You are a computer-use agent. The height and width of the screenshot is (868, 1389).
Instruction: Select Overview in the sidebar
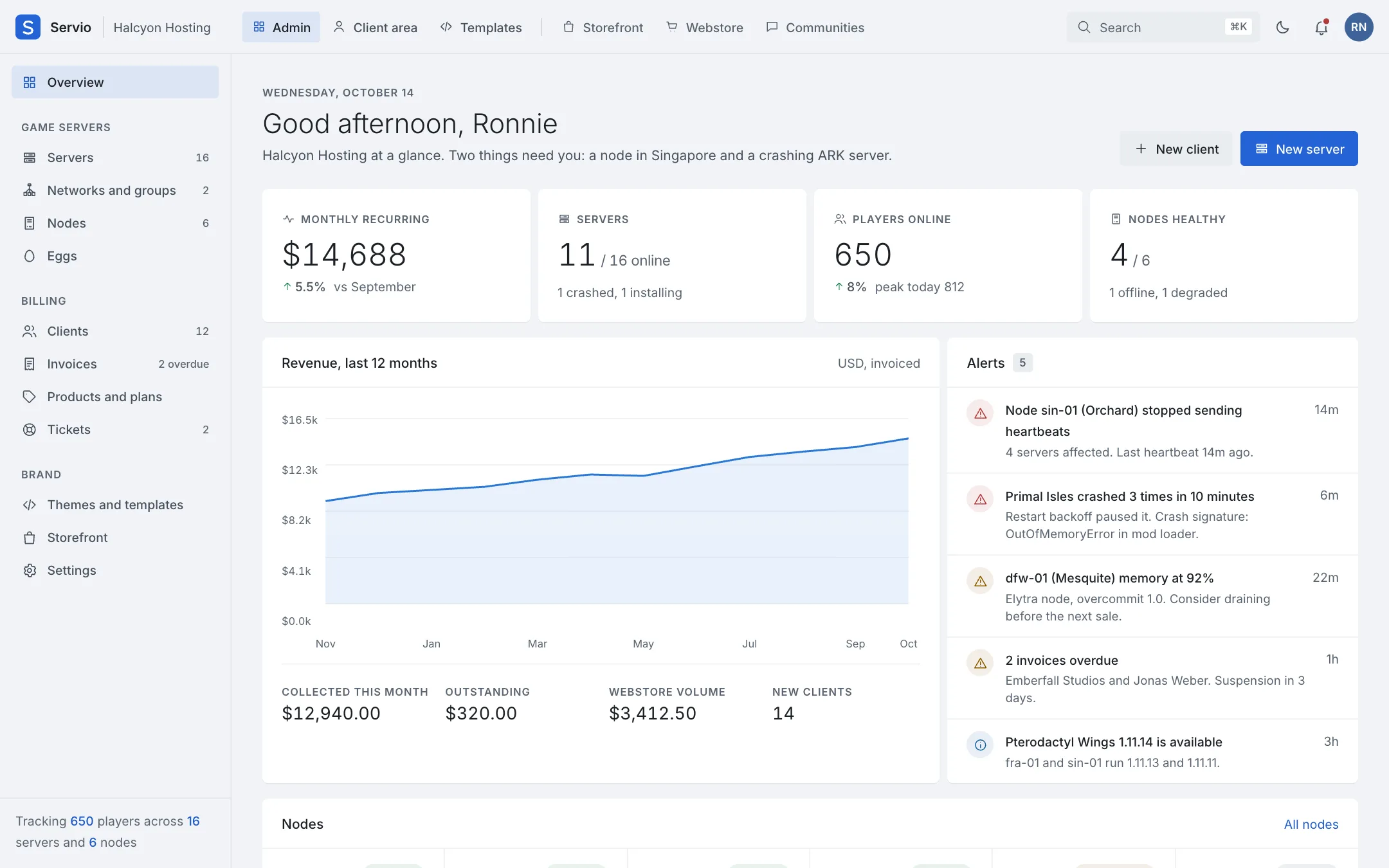[x=115, y=82]
